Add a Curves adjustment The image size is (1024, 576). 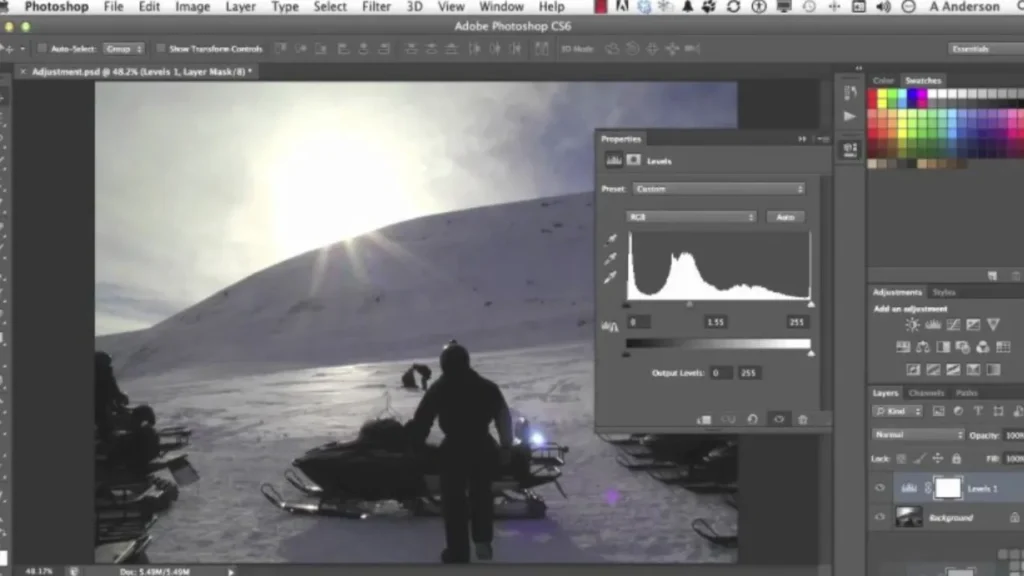(953, 325)
